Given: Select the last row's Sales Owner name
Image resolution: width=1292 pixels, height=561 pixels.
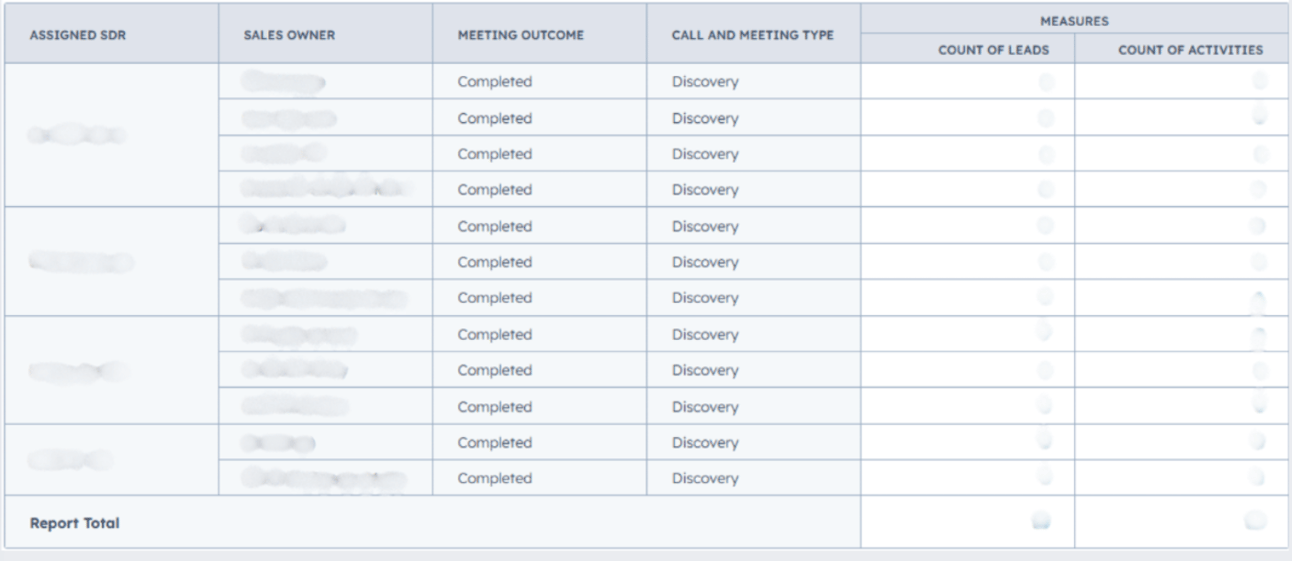Looking at the screenshot, I should point(324,479).
